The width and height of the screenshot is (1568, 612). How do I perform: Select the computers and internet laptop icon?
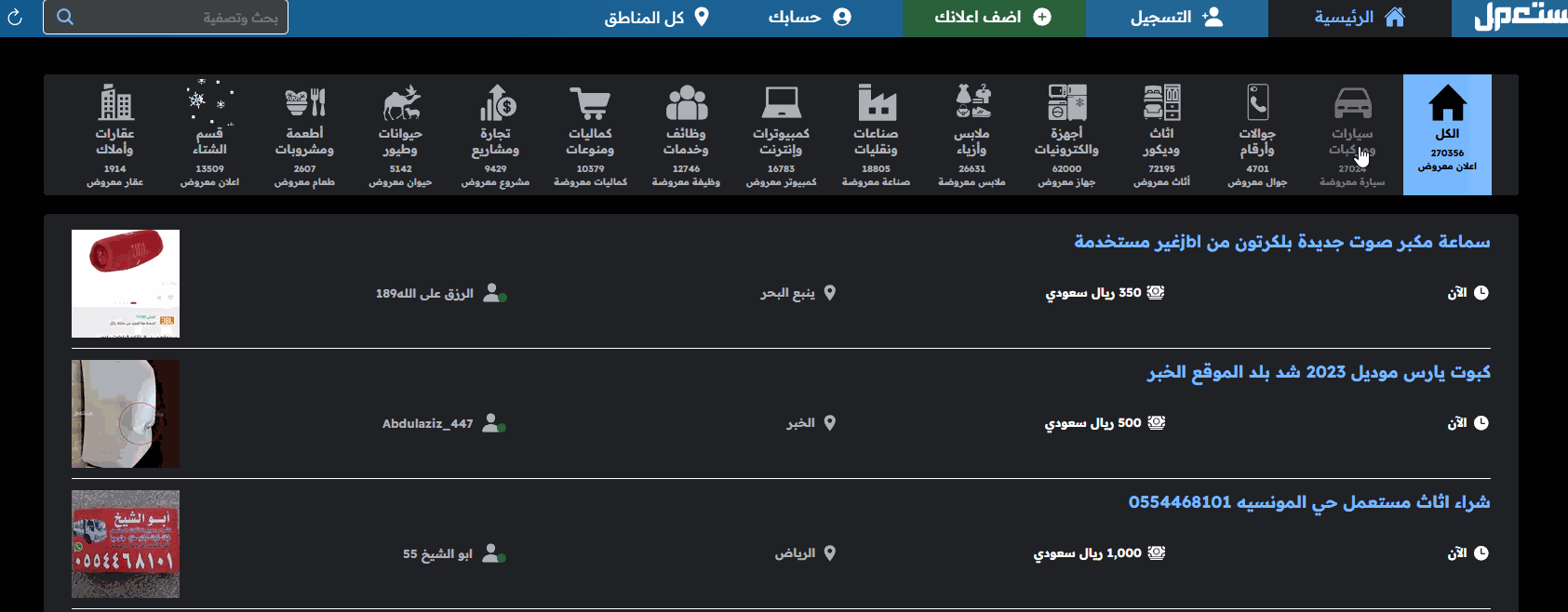781,103
